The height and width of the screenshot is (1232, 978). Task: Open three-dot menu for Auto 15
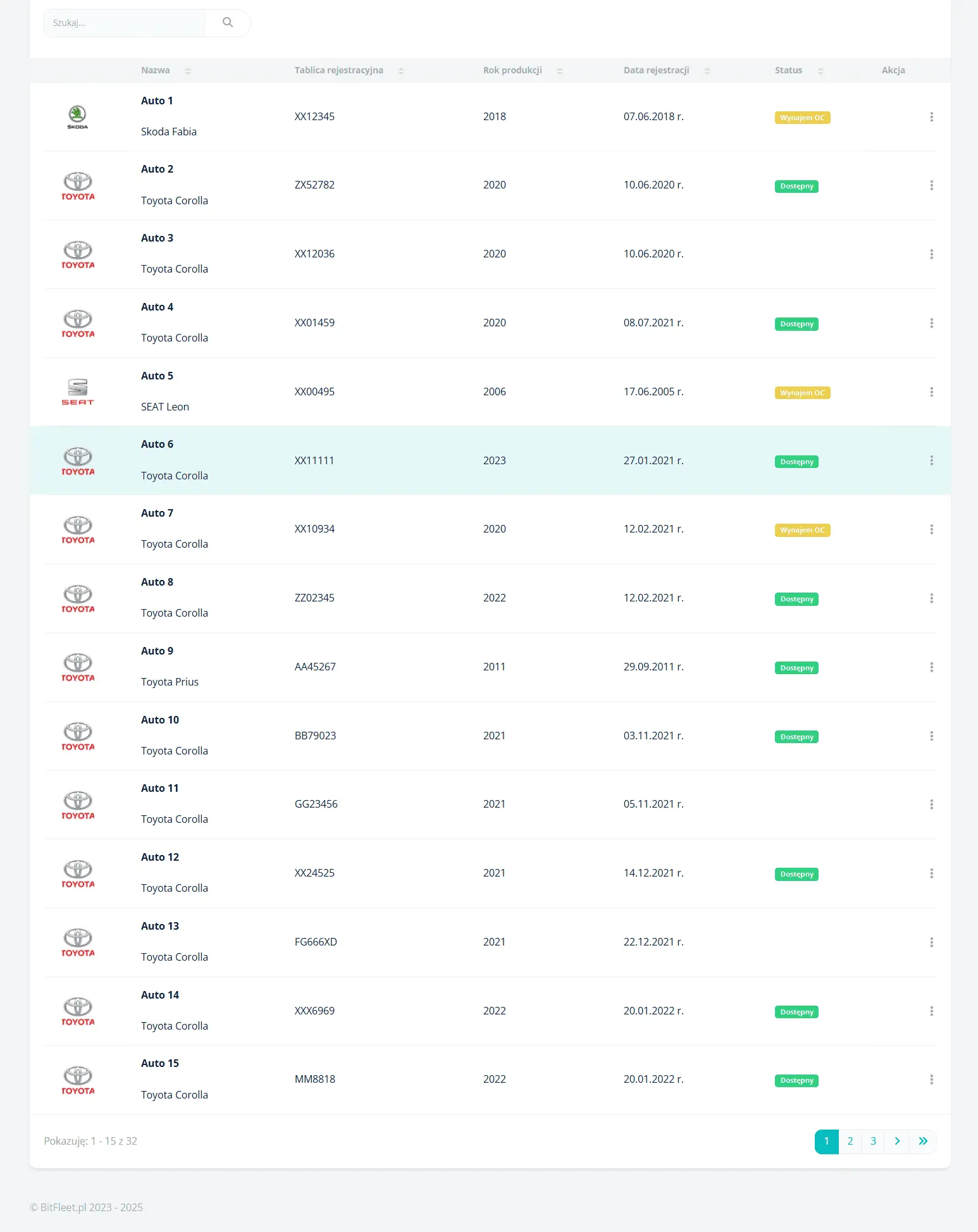point(931,1080)
